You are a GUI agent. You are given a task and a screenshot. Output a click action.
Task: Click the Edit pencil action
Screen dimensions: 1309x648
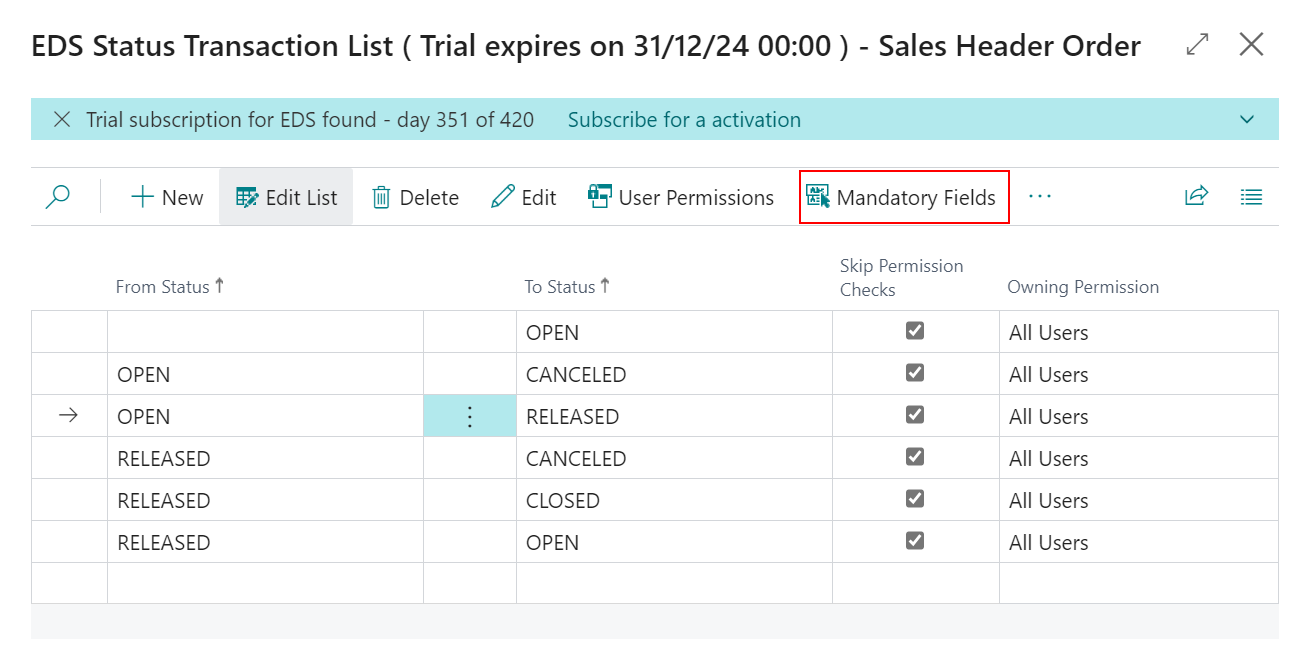(524, 198)
